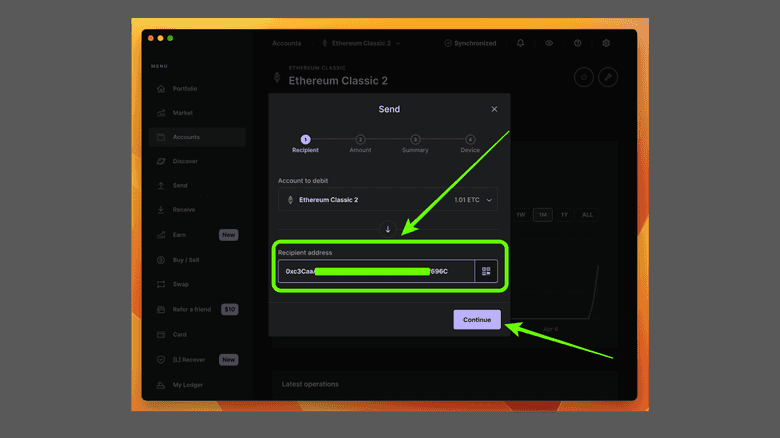The height and width of the screenshot is (438, 780).
Task: Toggle discreet mode eye icon
Action: (549, 44)
